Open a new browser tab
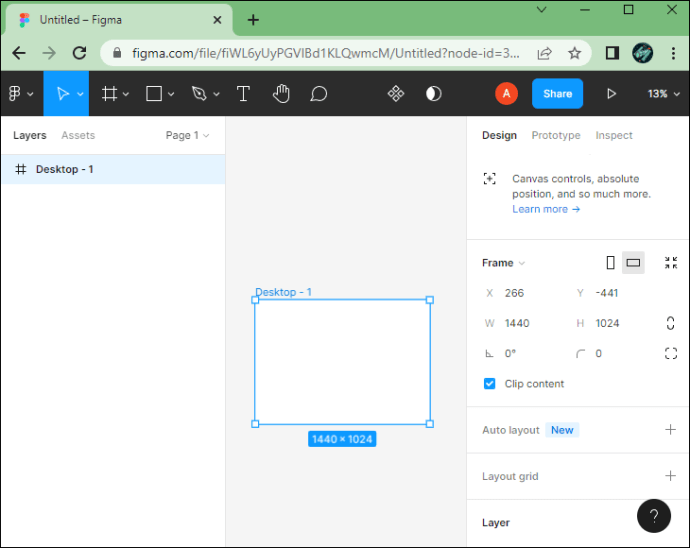Viewport: 690px width, 548px height. (253, 20)
